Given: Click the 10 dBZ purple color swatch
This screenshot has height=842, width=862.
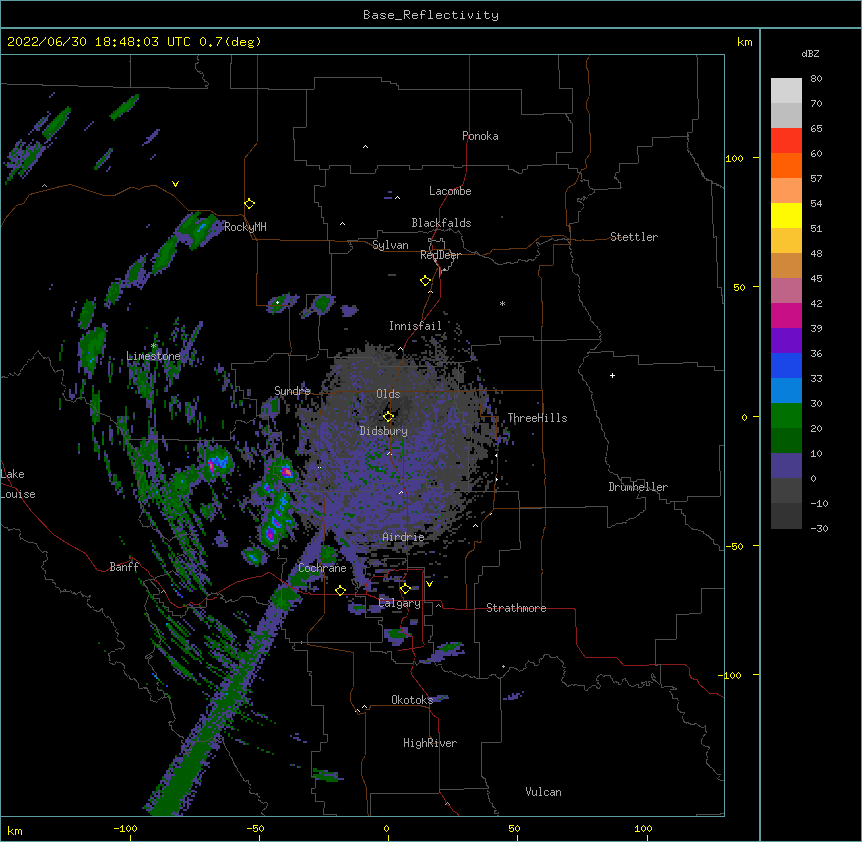Looking at the screenshot, I should pos(786,466).
